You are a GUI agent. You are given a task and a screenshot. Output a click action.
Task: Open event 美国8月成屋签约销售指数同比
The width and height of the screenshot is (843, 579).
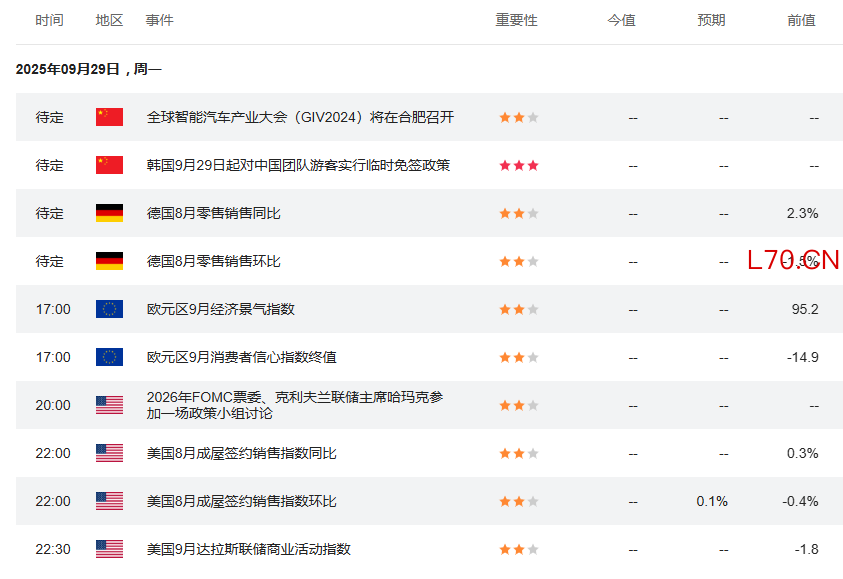(241, 453)
